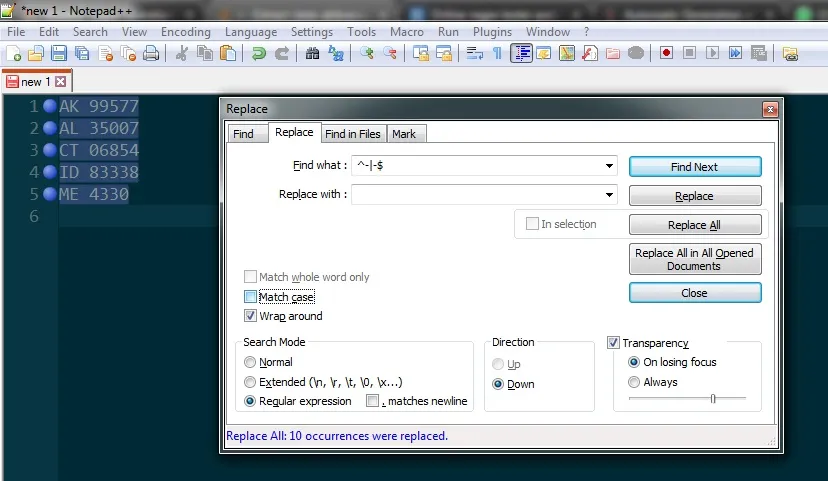Uncheck Wrap around checkbox

[x=250, y=316]
